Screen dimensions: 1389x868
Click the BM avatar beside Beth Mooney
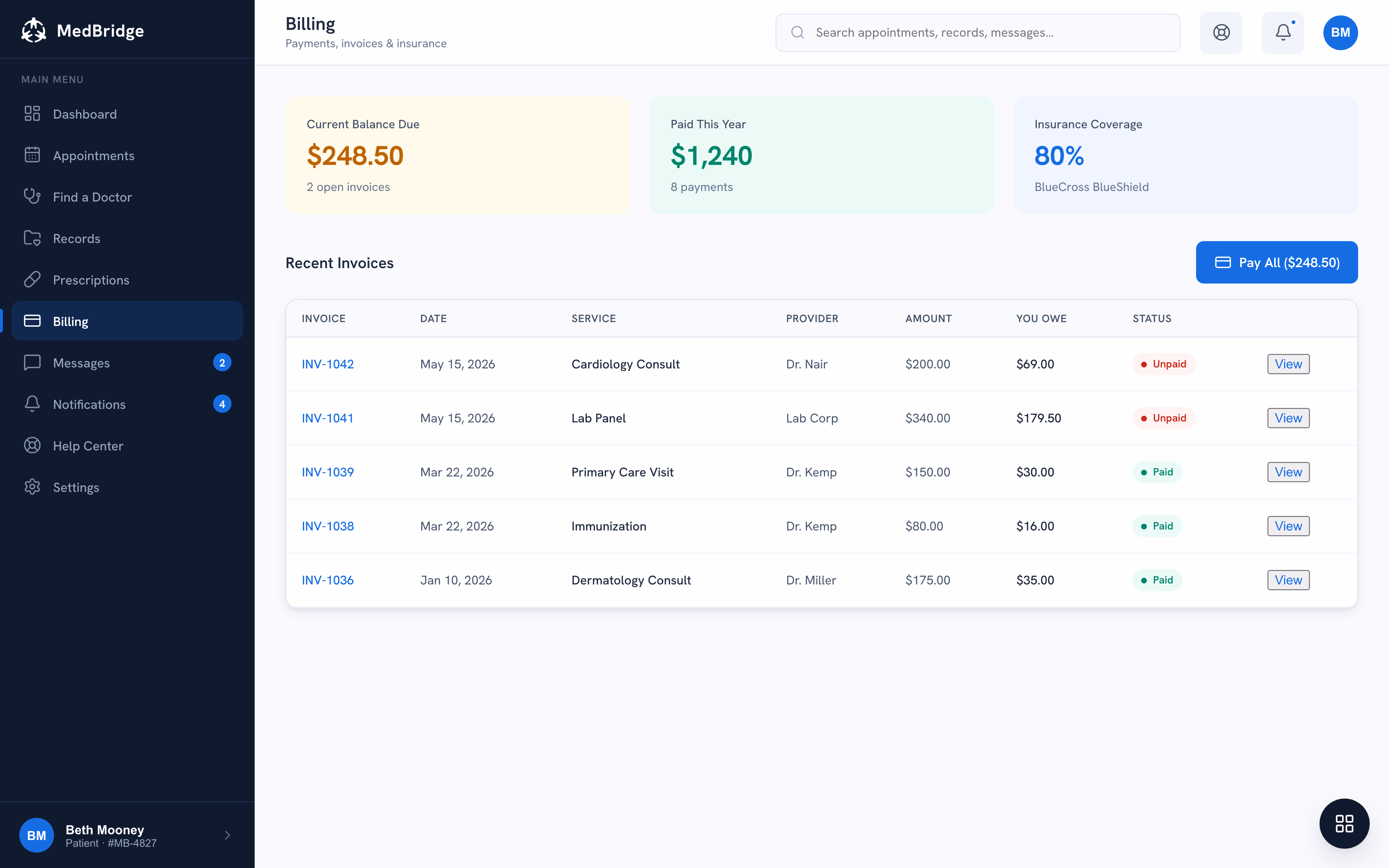tap(37, 835)
